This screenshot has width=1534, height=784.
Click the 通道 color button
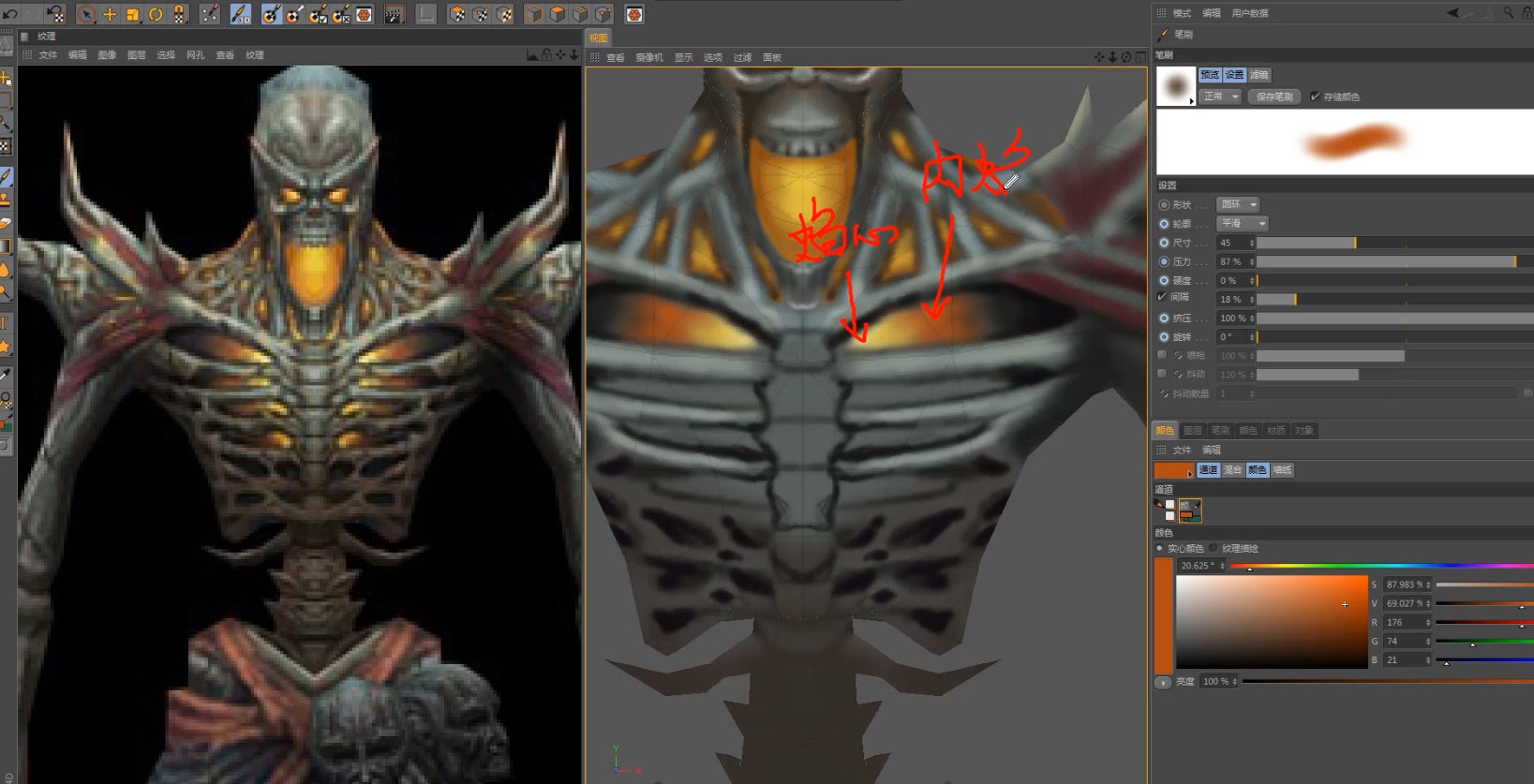coord(1208,470)
